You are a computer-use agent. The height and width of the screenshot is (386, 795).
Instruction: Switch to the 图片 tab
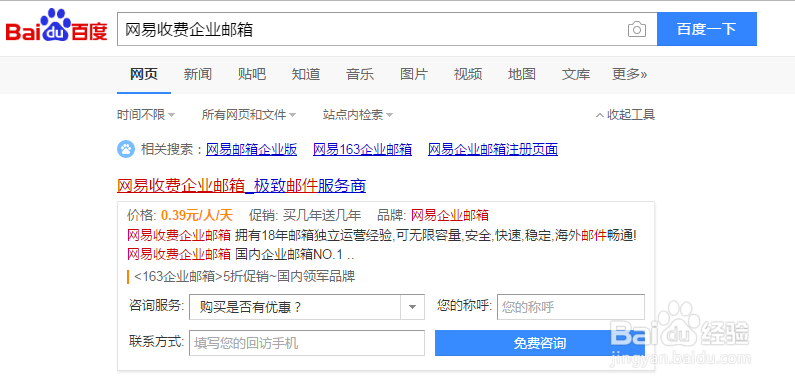pos(414,75)
